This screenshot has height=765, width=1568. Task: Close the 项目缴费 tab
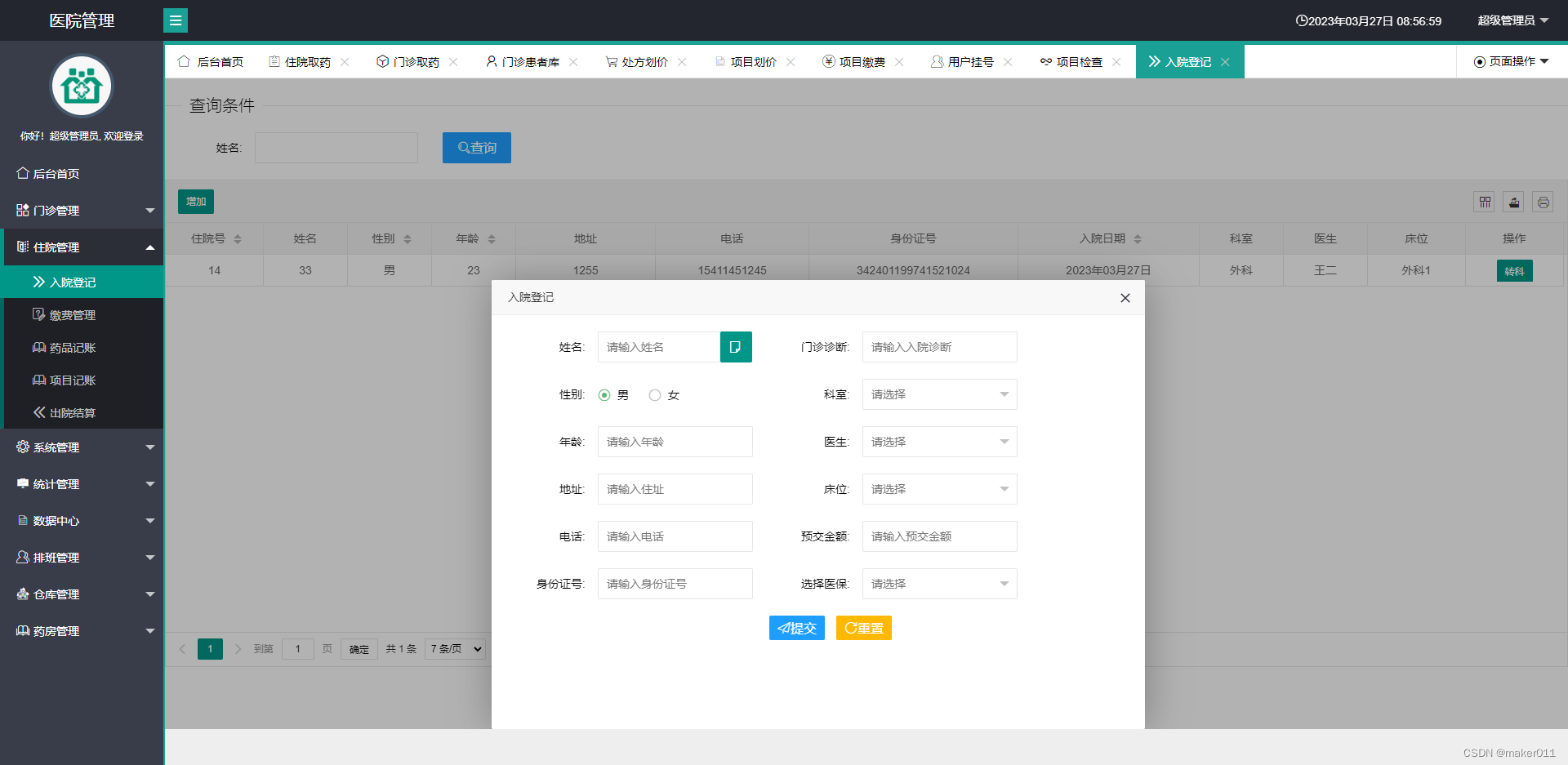pos(899,62)
